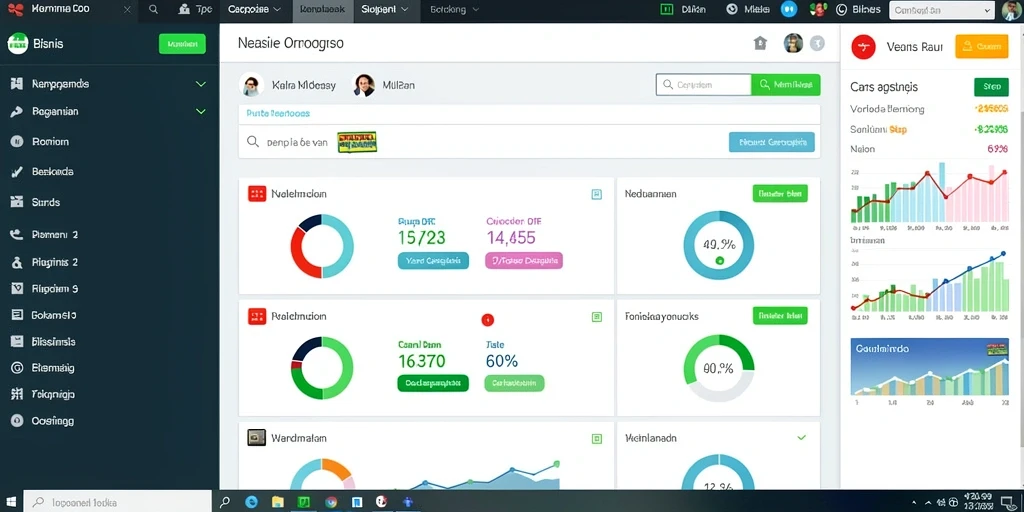Click the home icon in page header
Image resolution: width=1024 pixels, height=512 pixels.
[x=760, y=44]
